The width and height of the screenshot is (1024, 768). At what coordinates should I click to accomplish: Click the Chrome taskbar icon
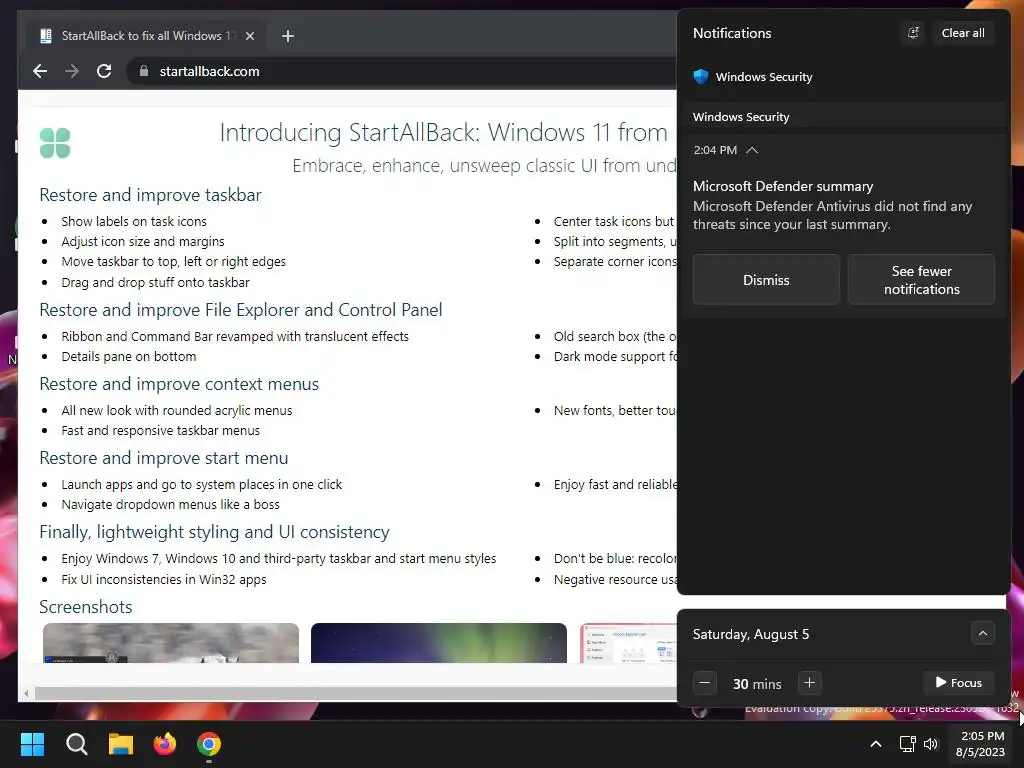[209, 744]
